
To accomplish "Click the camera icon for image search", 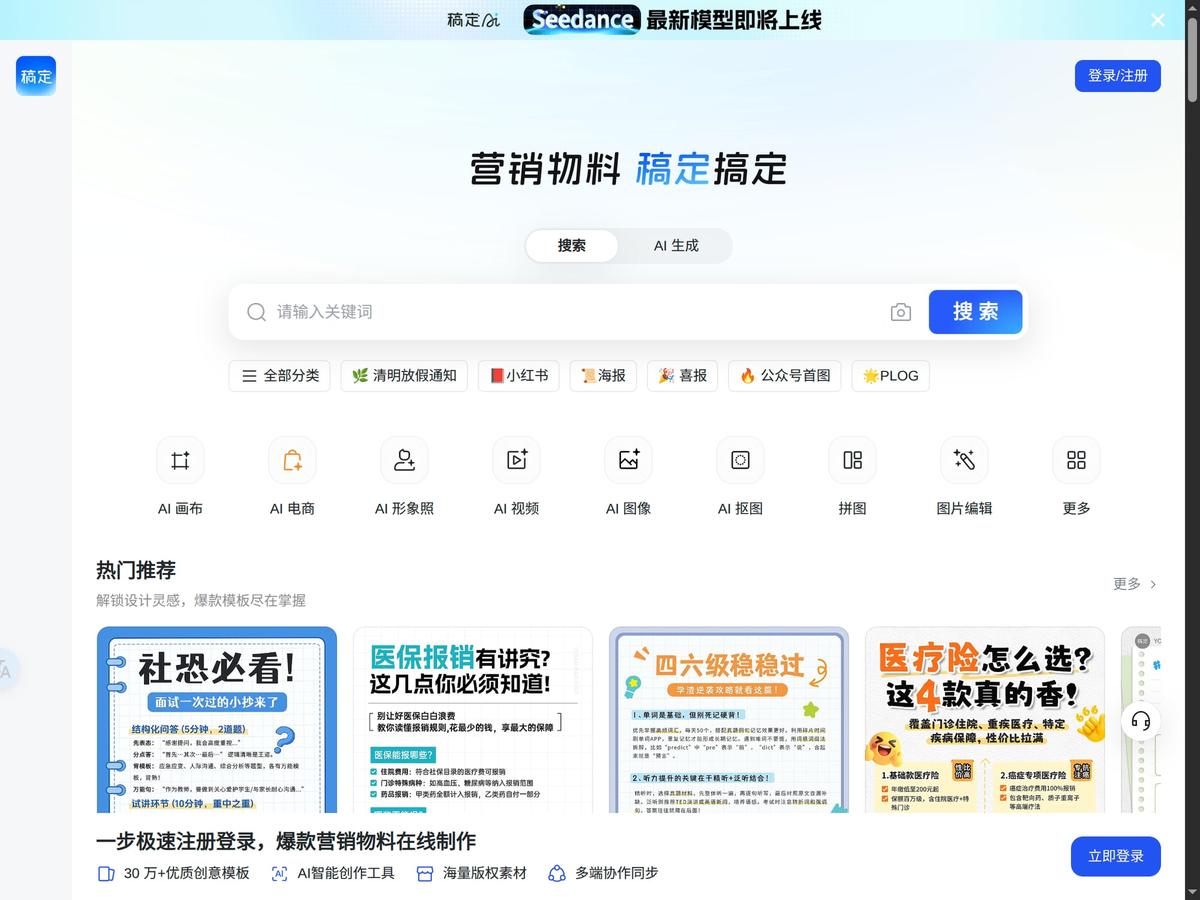I will coord(900,311).
